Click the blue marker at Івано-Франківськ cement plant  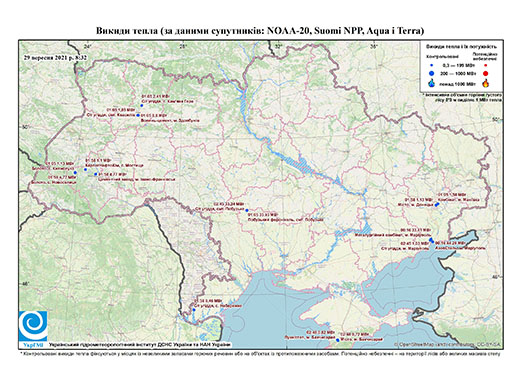pyautogui.click(x=96, y=174)
